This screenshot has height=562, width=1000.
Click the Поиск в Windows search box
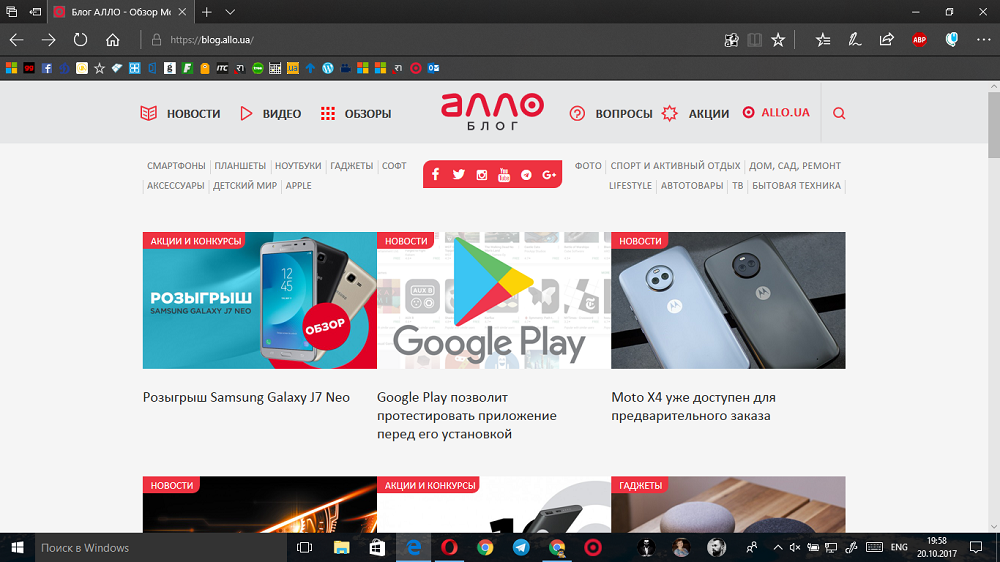tap(161, 547)
